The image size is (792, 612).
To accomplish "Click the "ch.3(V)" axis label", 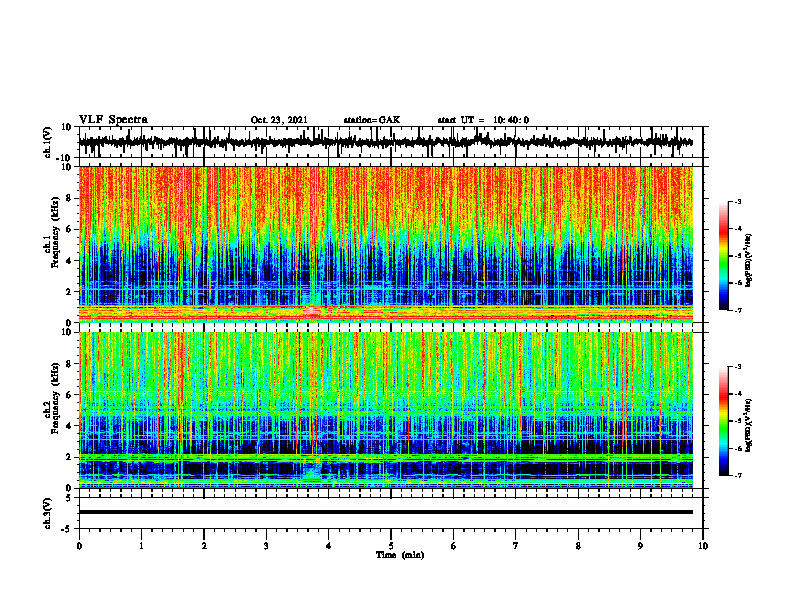I will [47, 513].
